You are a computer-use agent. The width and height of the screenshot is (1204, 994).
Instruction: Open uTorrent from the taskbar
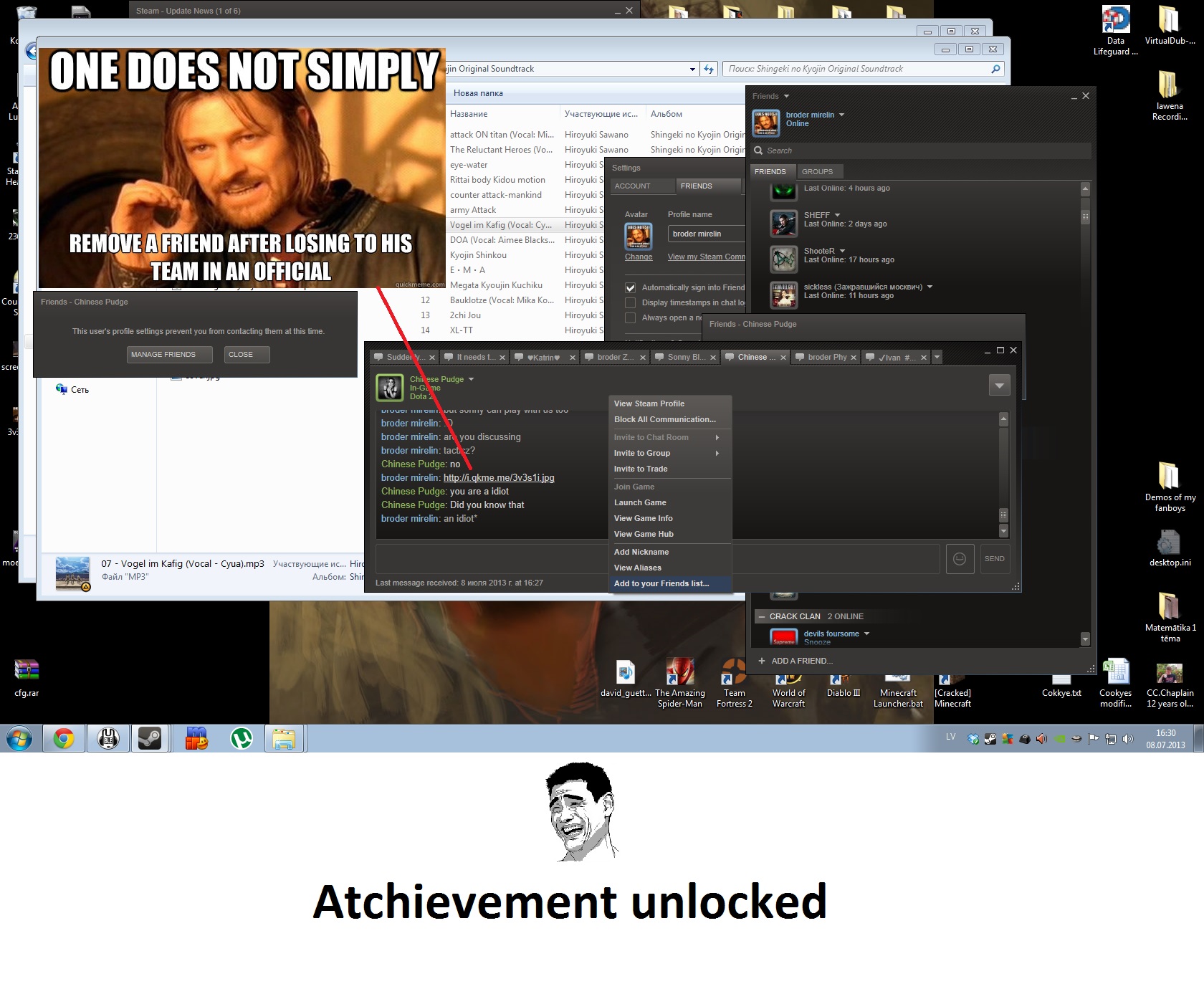click(241, 738)
